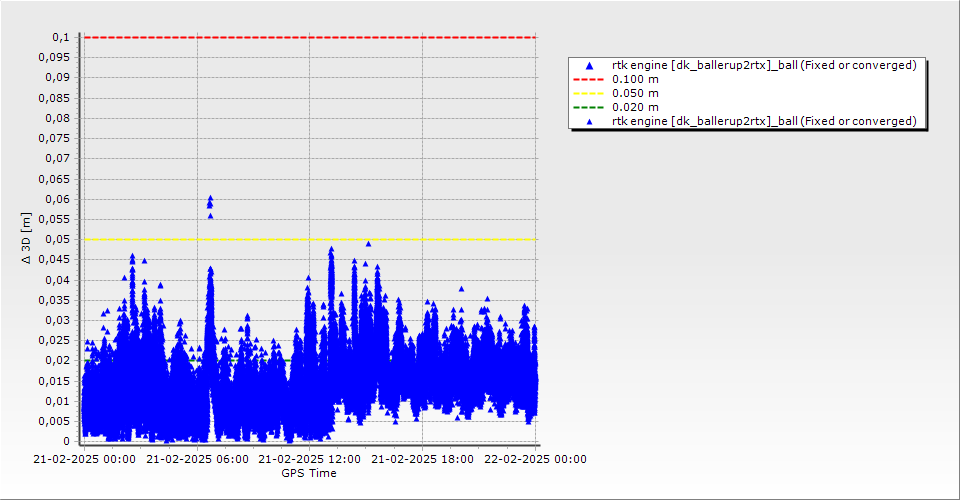Viewport: 960px width, 500px height.
Task: Click the "0,03" y-axis tick label
Action: point(58,320)
